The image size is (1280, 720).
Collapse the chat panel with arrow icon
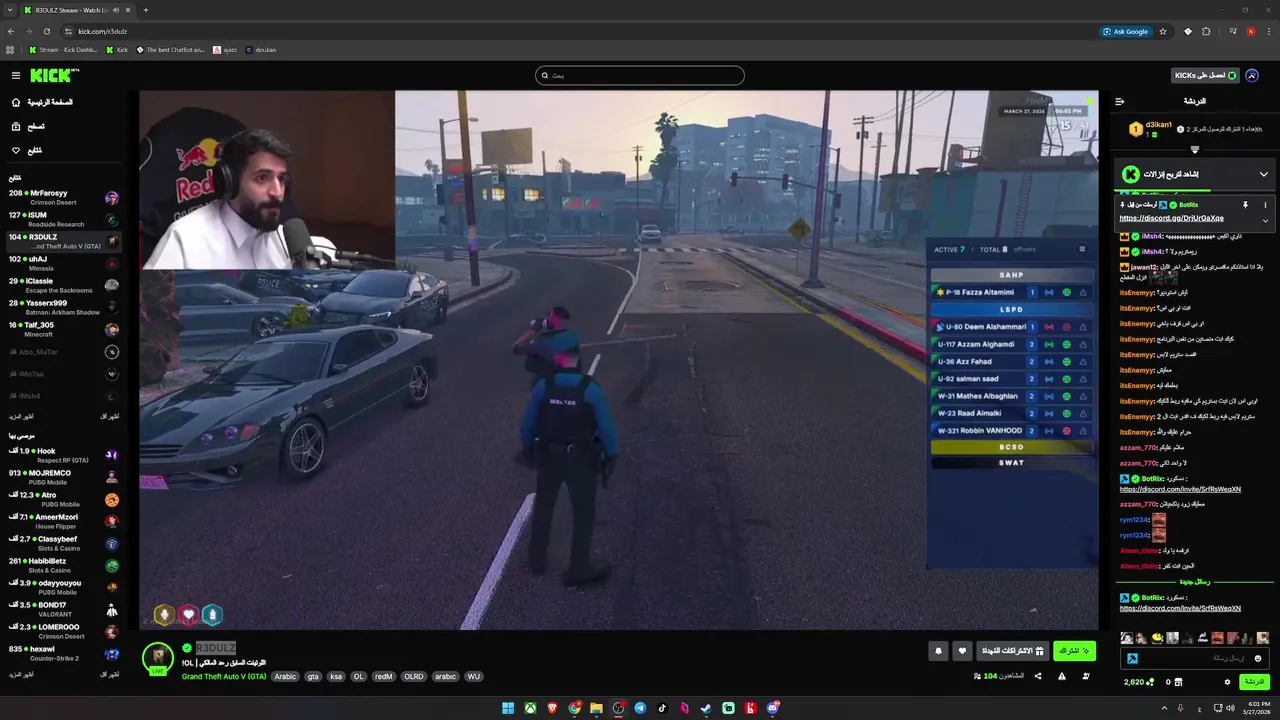click(1120, 101)
